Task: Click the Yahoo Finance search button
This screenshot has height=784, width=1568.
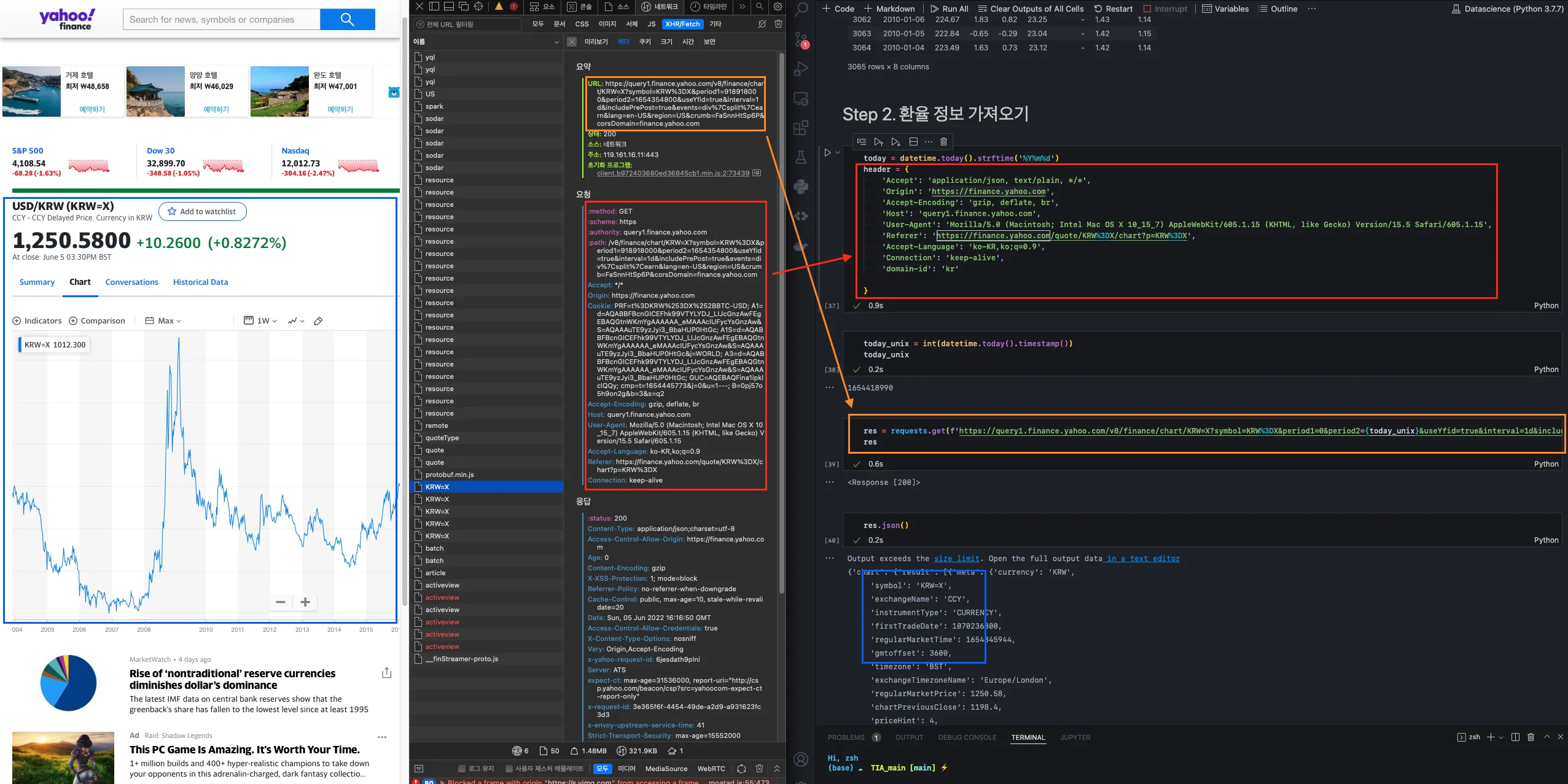Action: (347, 20)
